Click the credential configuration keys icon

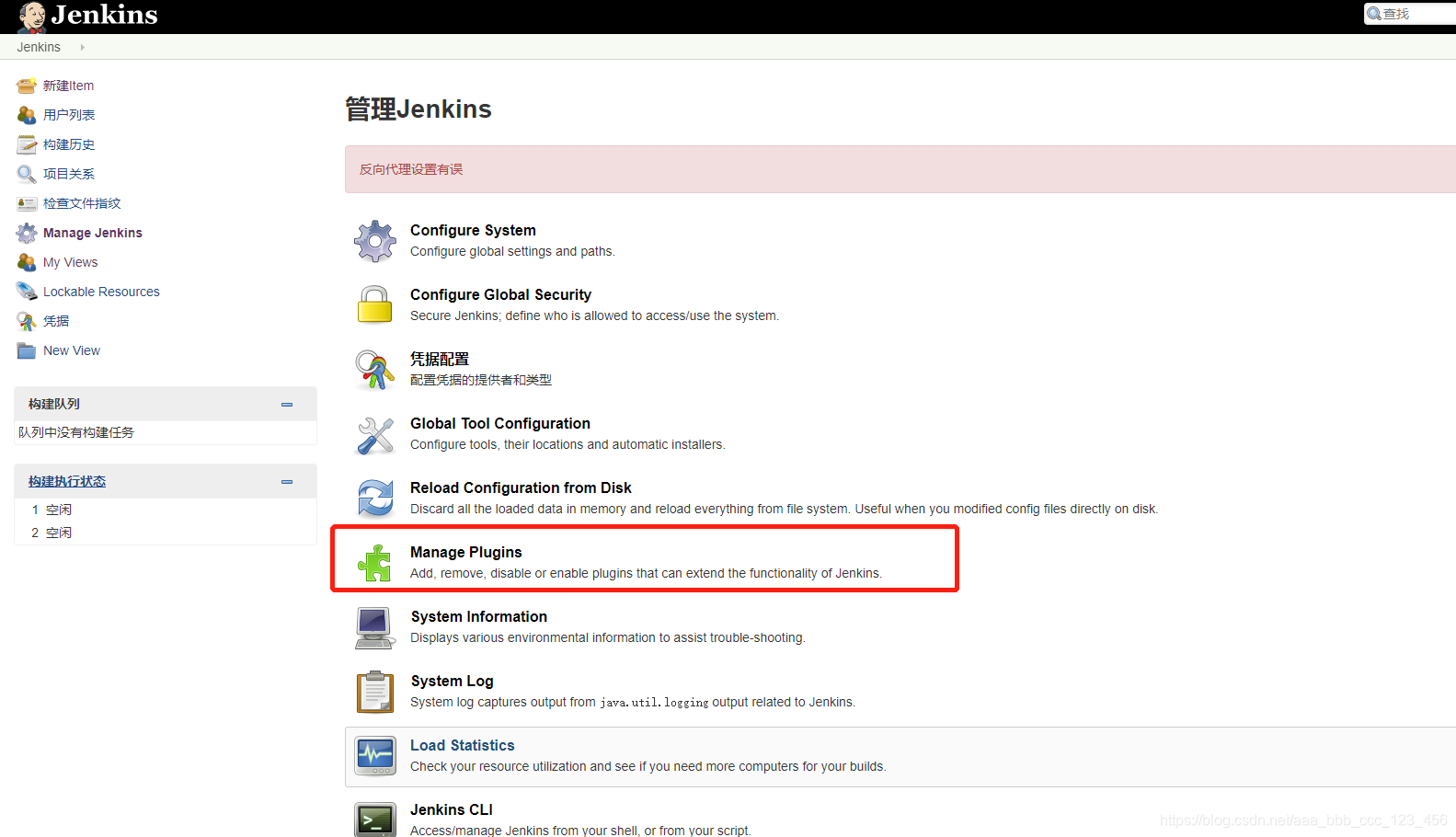point(375,369)
